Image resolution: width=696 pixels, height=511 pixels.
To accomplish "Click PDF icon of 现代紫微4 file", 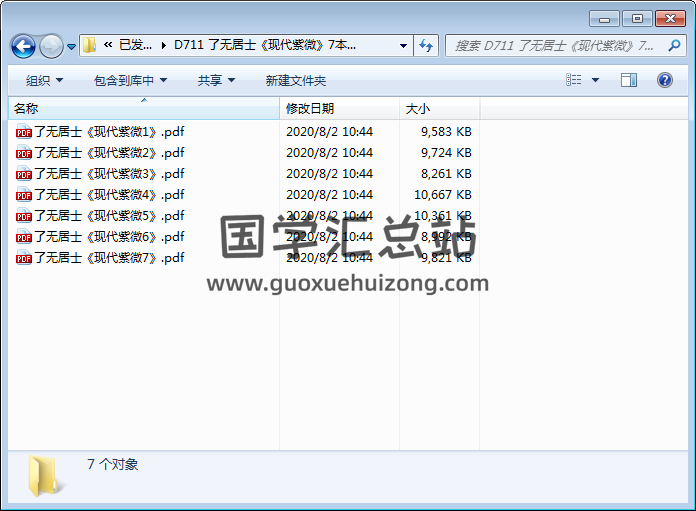I will tap(24, 195).
